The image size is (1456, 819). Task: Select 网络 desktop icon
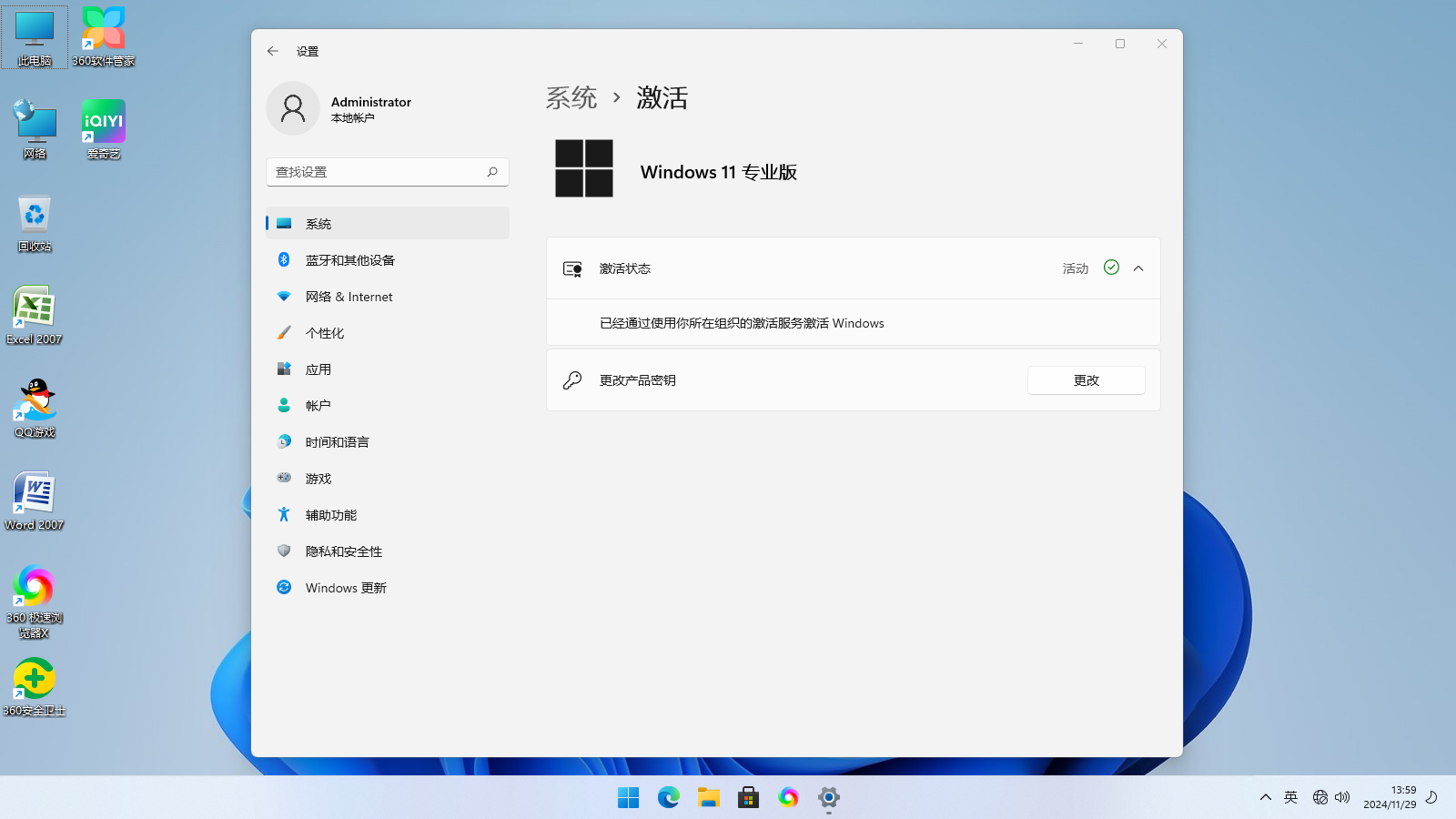click(x=35, y=130)
